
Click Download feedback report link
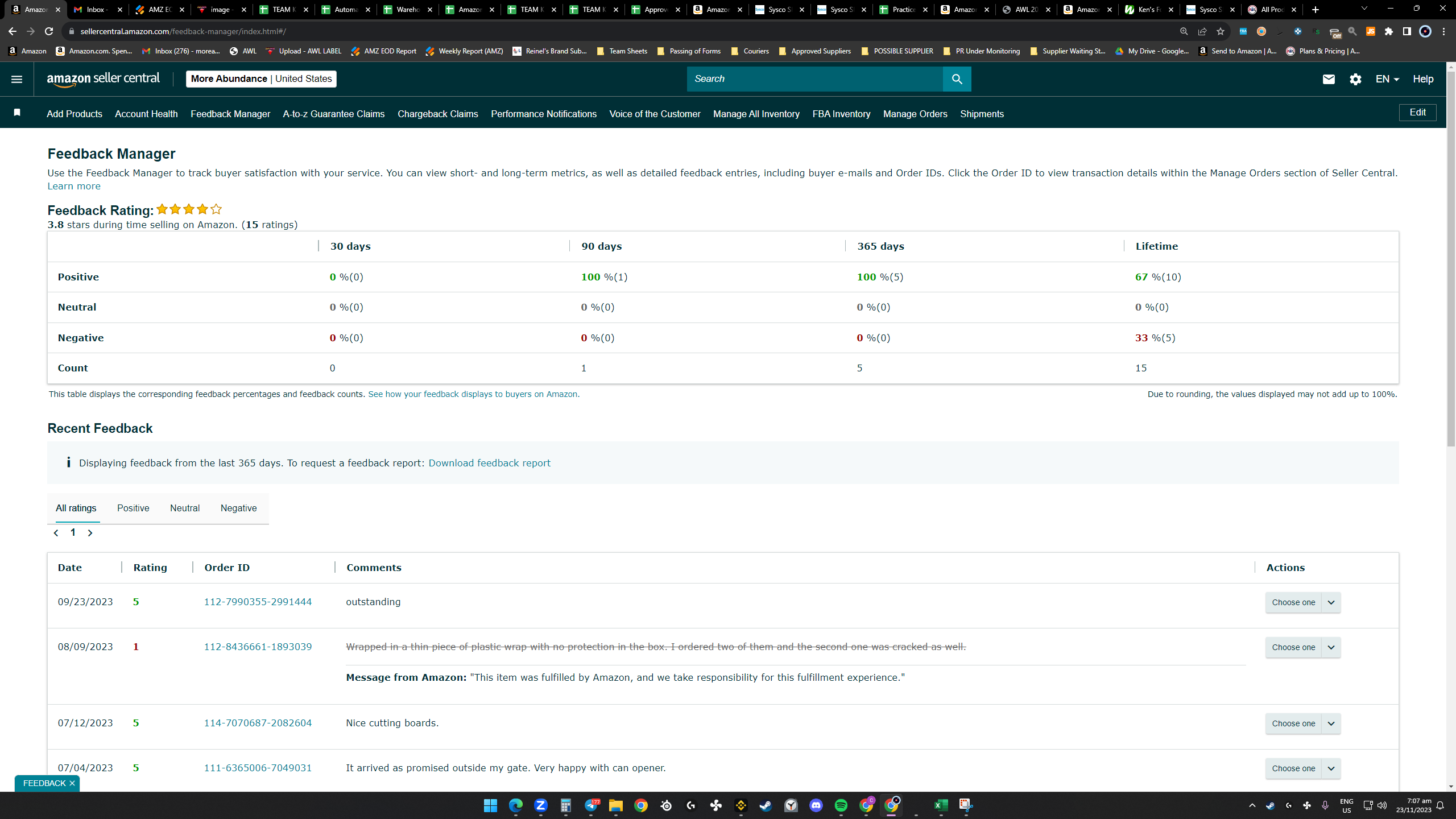click(489, 463)
